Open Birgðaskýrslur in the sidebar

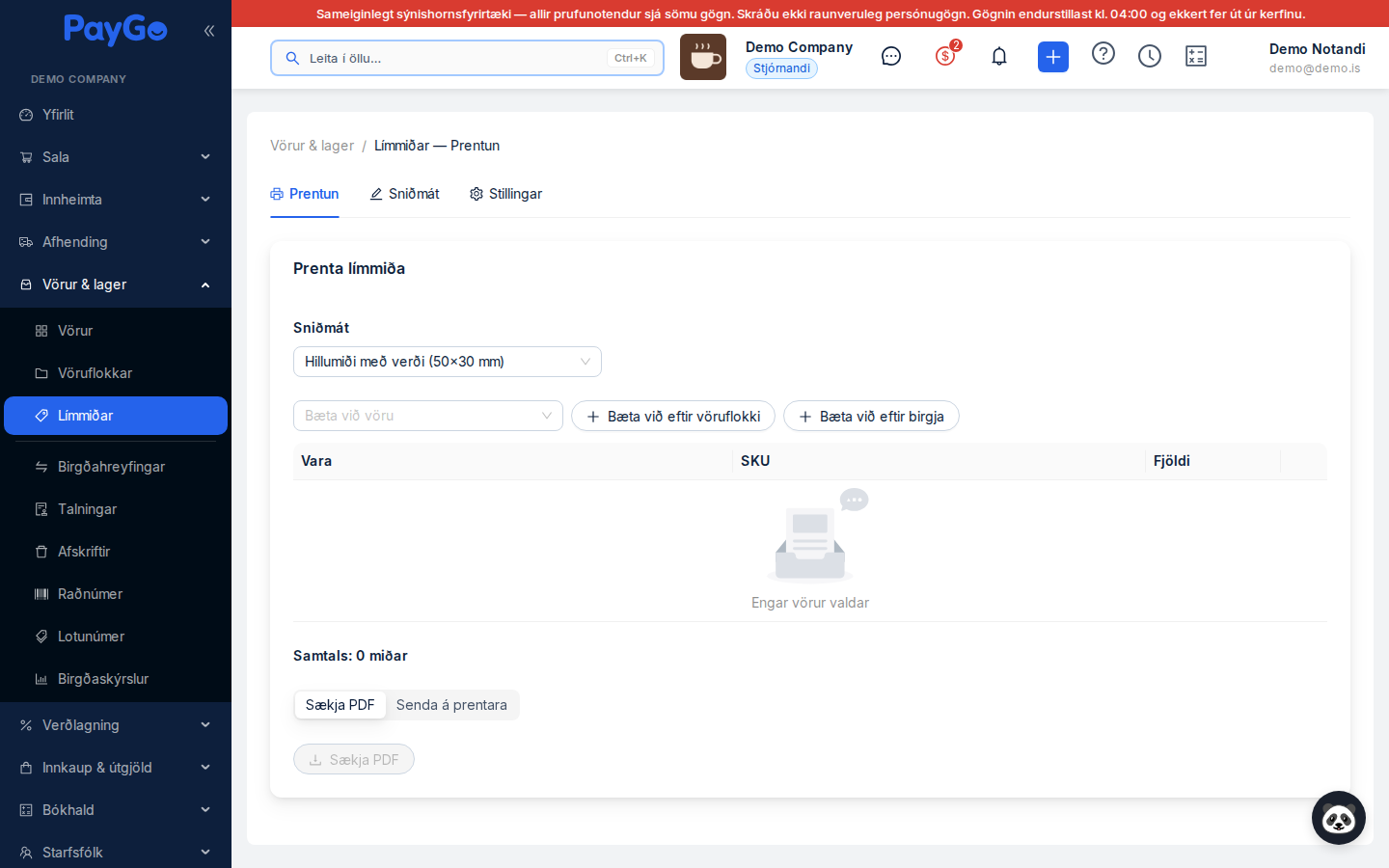(x=116, y=679)
